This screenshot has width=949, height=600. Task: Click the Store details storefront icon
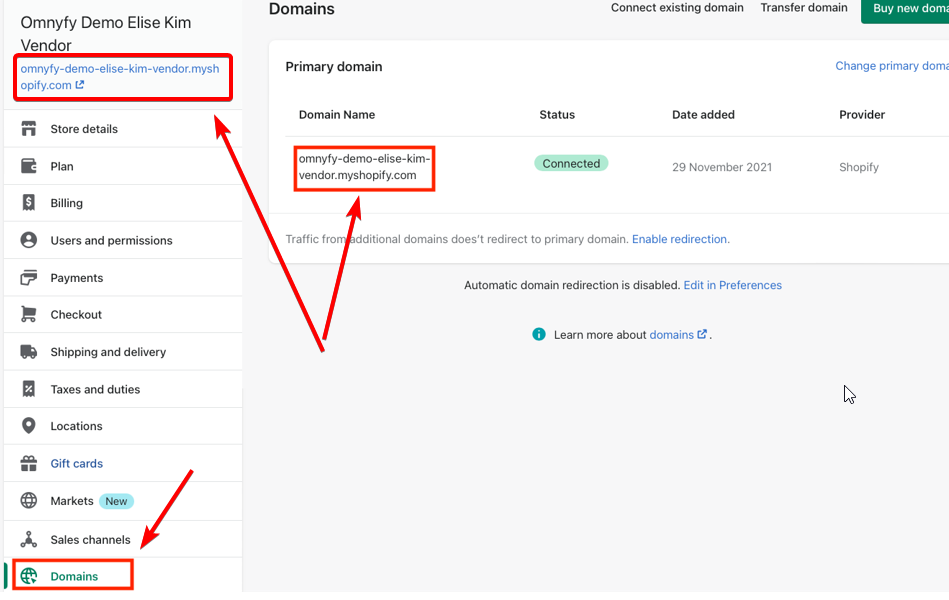pyautogui.click(x=28, y=128)
